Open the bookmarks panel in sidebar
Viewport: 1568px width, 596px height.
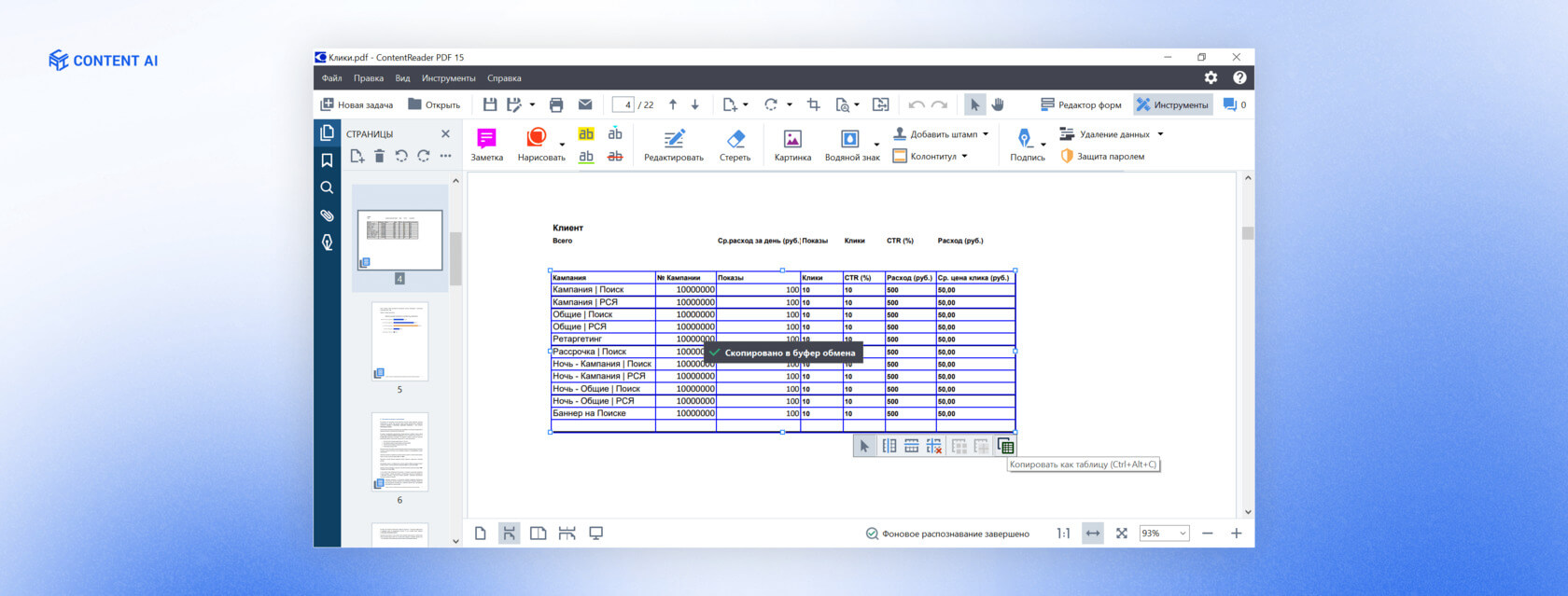click(327, 160)
